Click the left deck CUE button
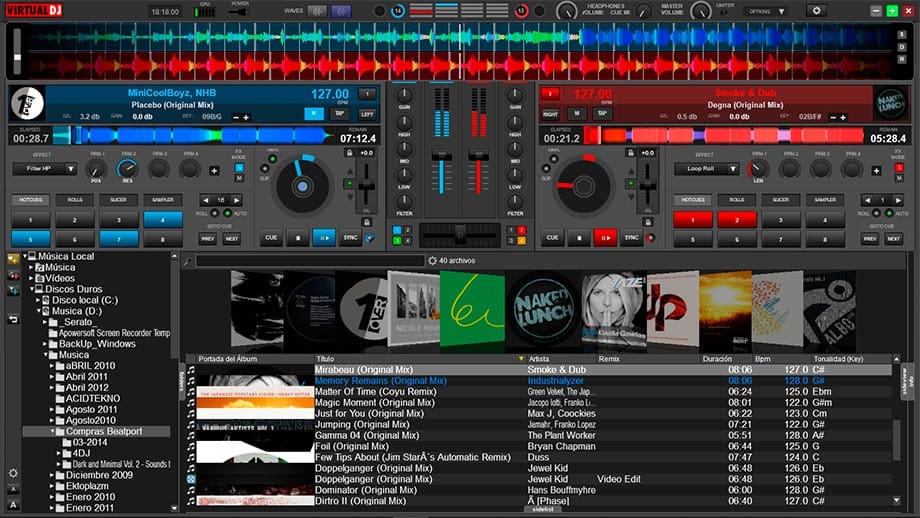This screenshot has height=518, width=920. (x=271, y=238)
